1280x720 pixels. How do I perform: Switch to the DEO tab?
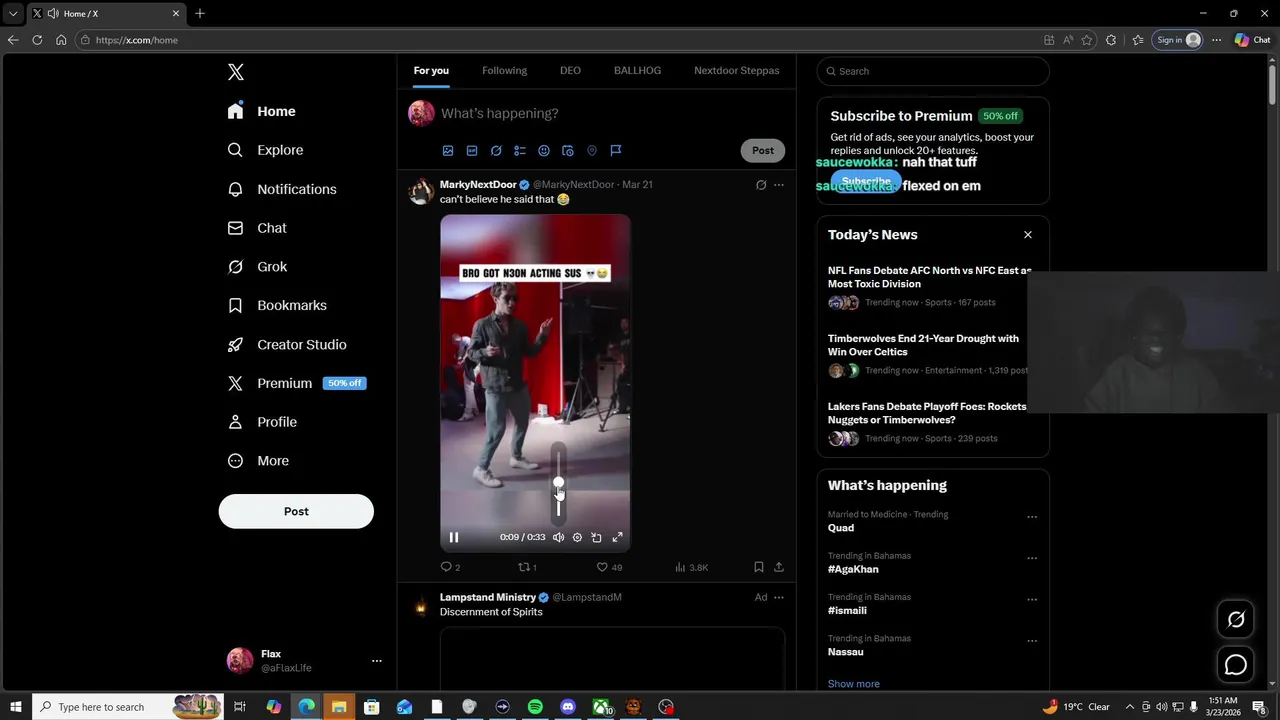pyautogui.click(x=570, y=70)
